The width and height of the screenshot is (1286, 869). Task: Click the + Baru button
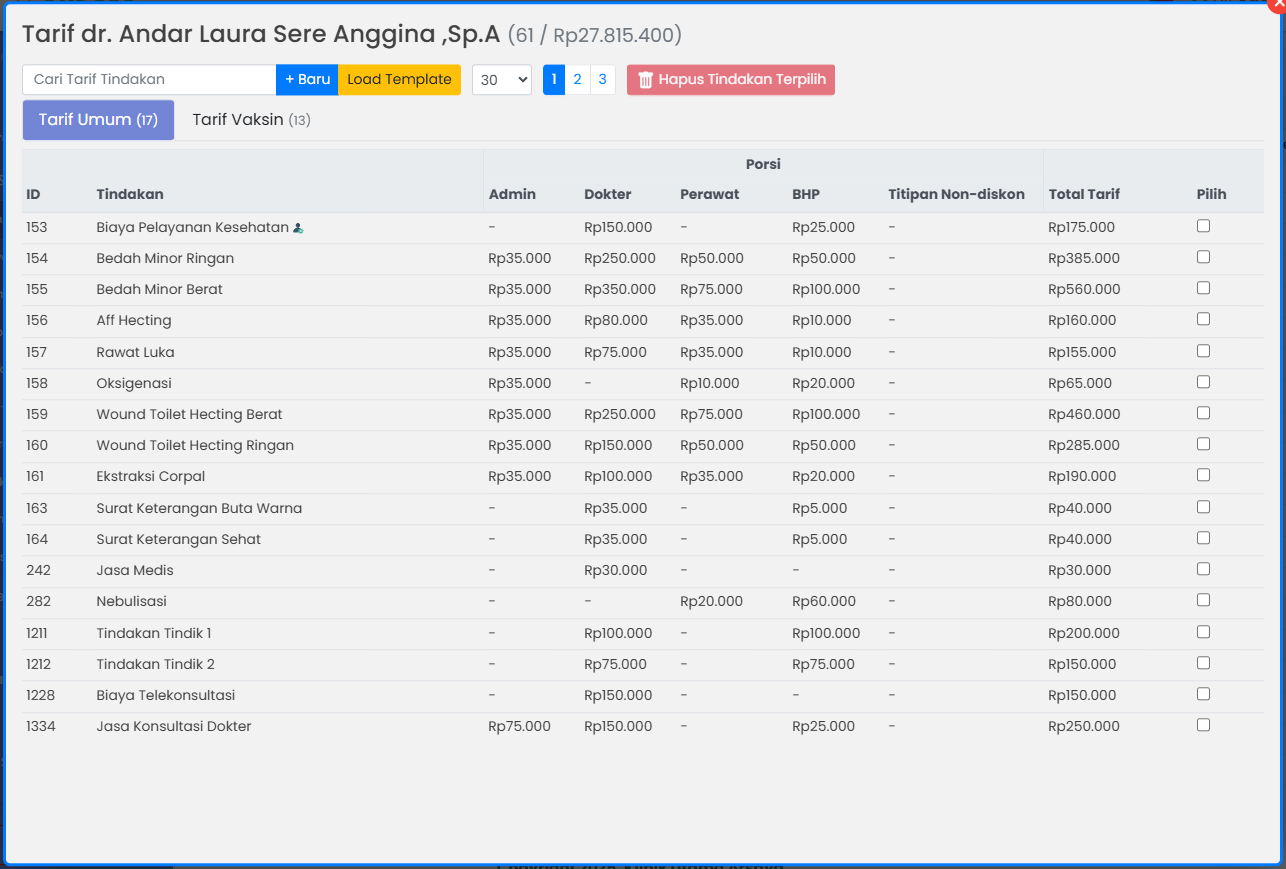point(307,80)
